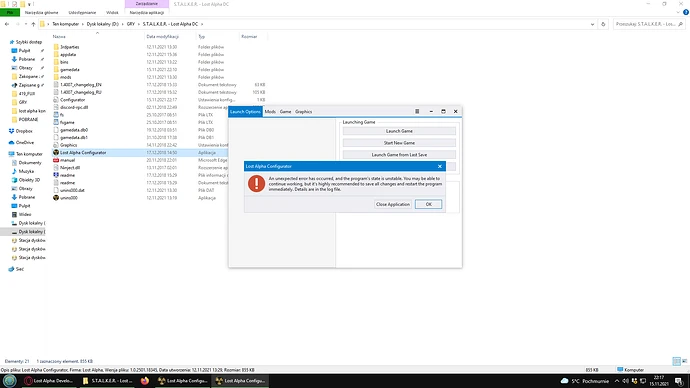Open Explorer help question mark icon
The width and height of the screenshot is (690, 388).
coord(686,12)
